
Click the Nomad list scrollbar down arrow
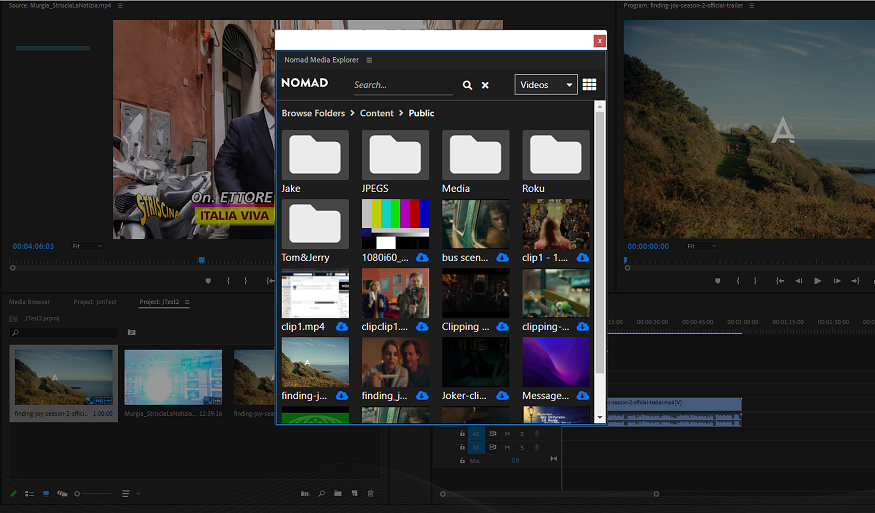click(x=600, y=417)
